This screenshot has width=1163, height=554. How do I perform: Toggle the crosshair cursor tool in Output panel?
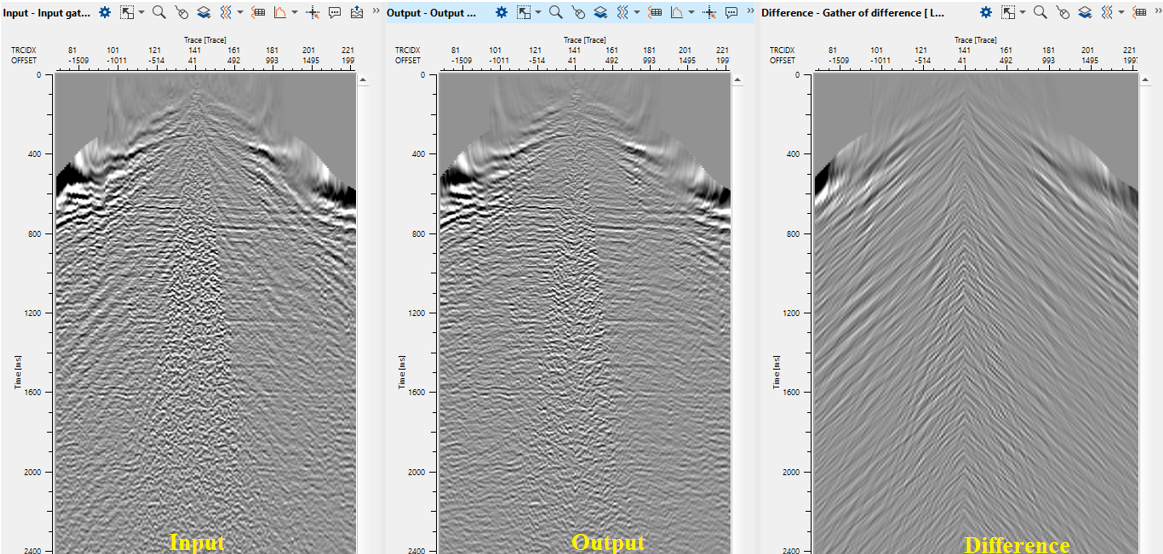click(709, 13)
